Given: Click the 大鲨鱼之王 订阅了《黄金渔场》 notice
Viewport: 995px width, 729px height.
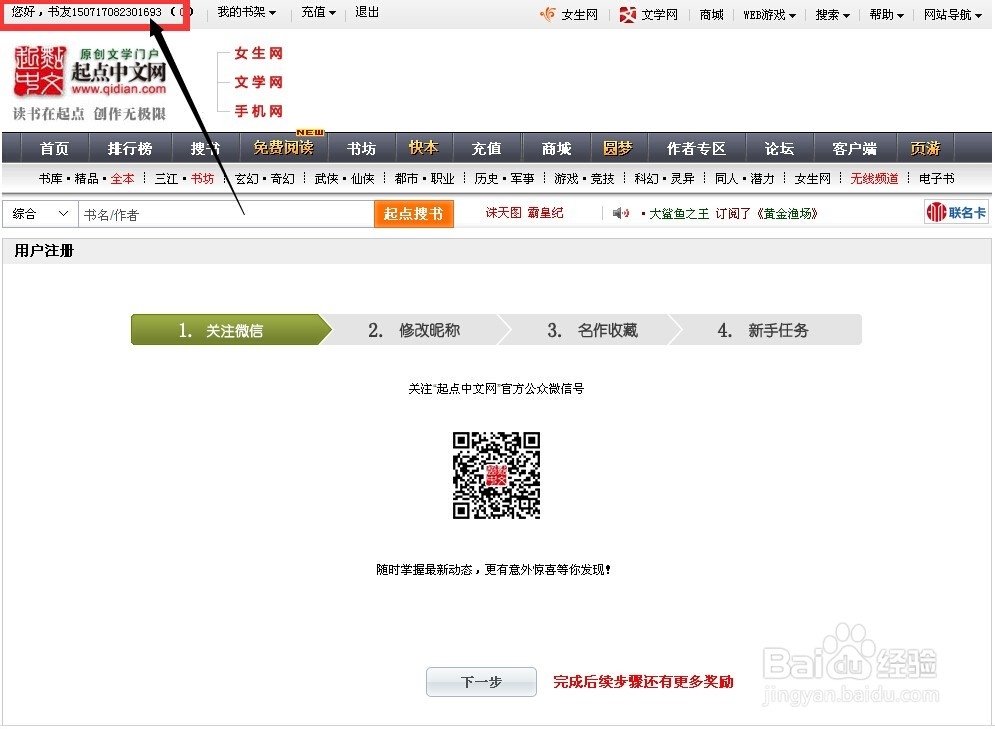Looking at the screenshot, I should point(732,214).
